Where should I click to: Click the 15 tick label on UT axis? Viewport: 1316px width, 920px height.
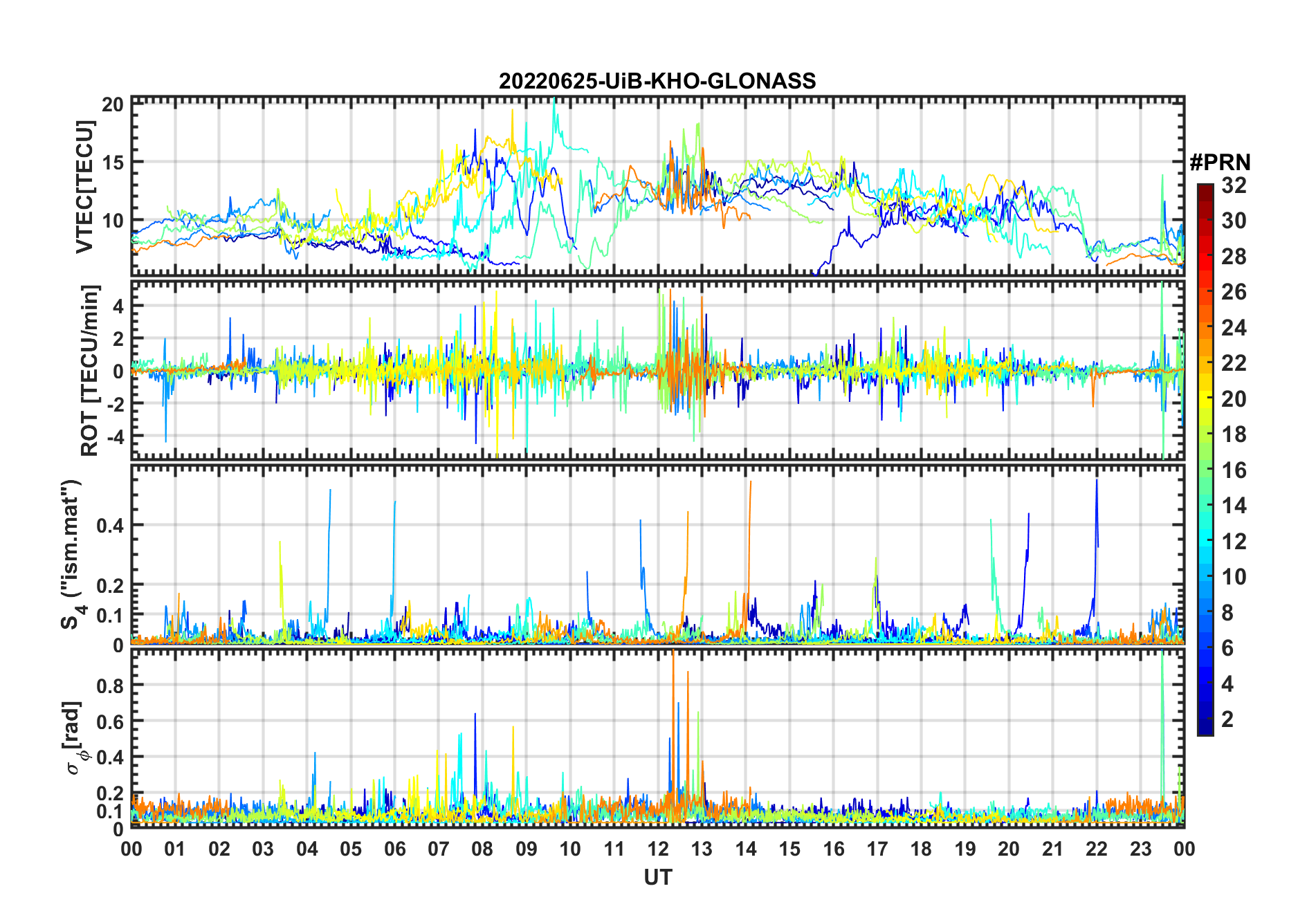click(x=789, y=849)
